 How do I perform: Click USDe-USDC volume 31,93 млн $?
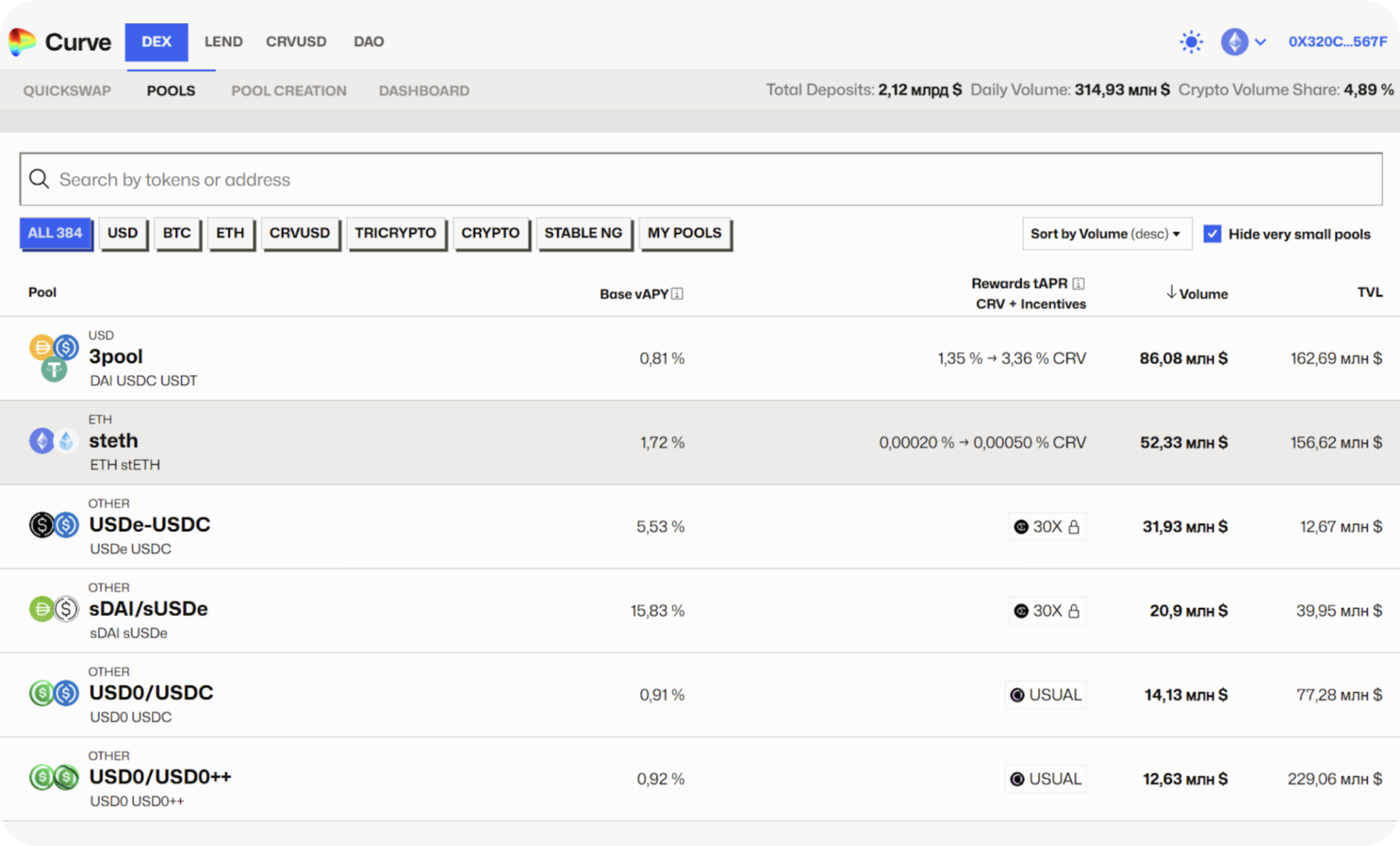point(1186,527)
